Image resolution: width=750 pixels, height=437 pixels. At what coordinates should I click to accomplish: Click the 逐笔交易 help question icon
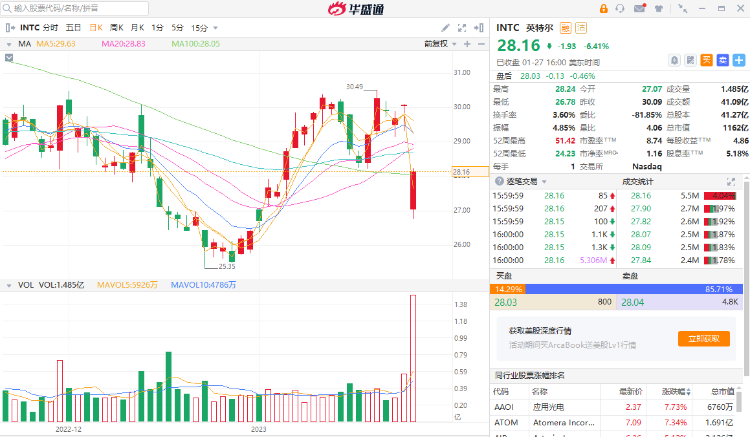pos(499,181)
